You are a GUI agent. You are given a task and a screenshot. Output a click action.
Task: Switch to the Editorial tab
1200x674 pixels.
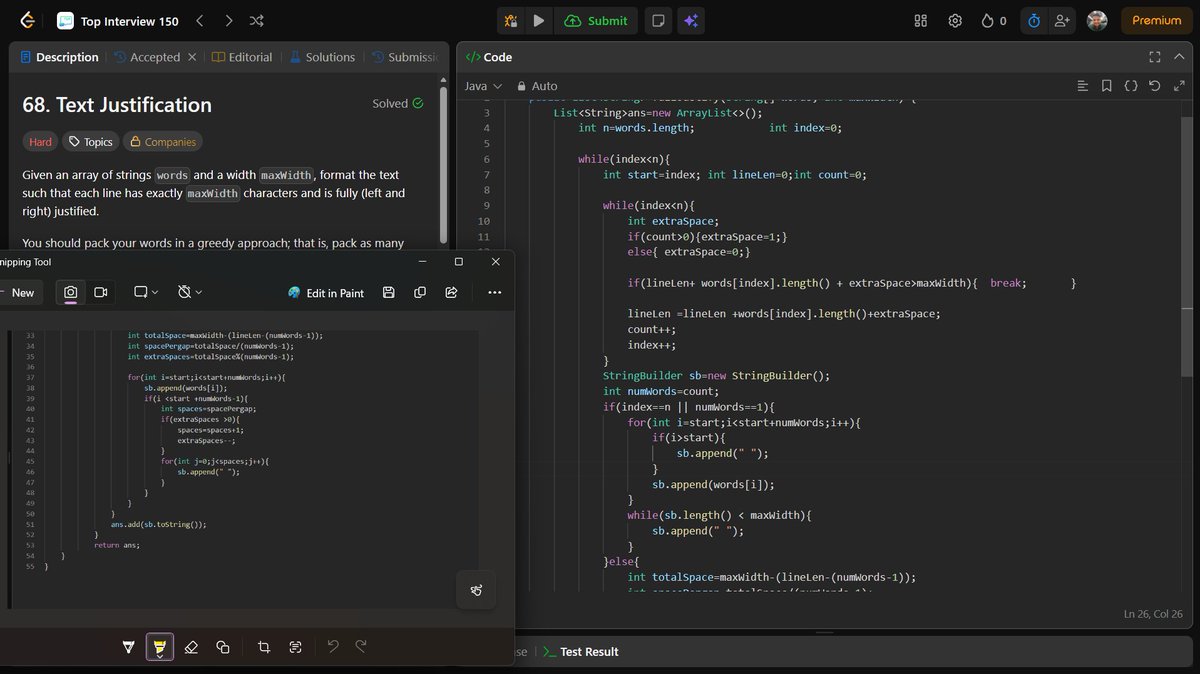click(x=242, y=57)
